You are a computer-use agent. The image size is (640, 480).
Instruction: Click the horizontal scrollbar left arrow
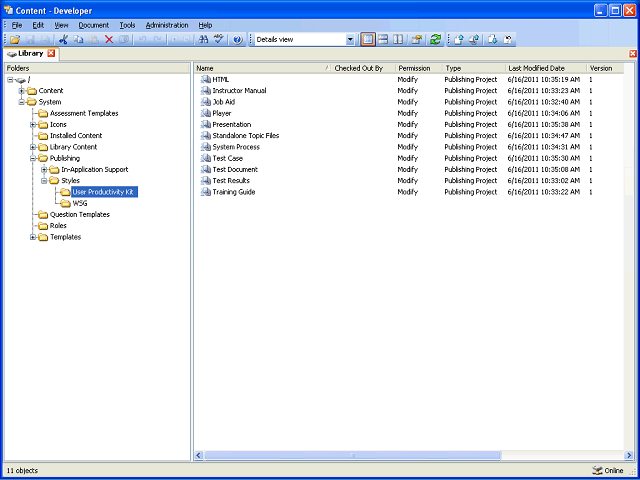pyautogui.click(x=199, y=455)
